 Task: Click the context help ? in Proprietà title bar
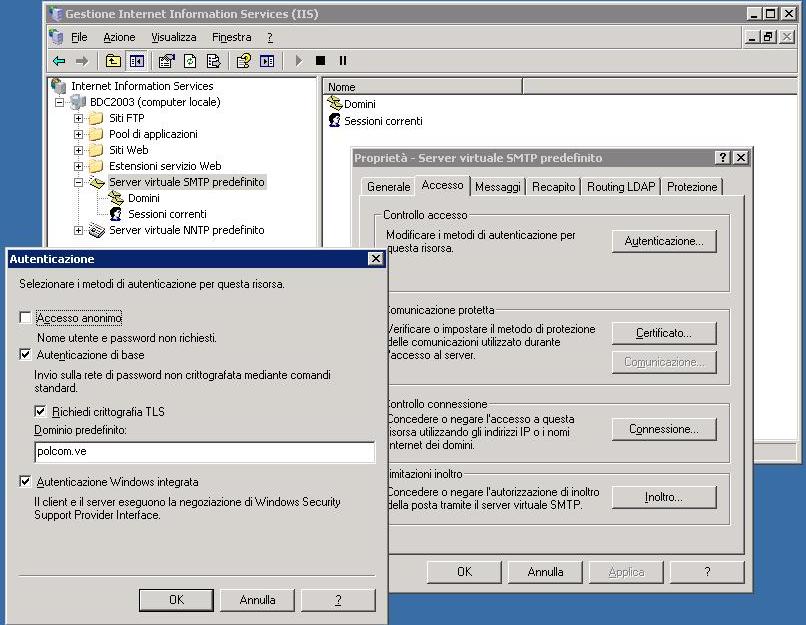coord(723,157)
